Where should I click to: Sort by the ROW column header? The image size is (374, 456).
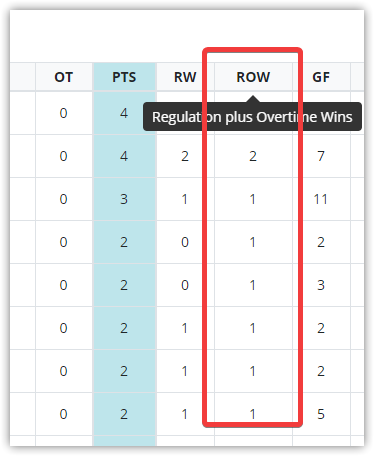253,77
